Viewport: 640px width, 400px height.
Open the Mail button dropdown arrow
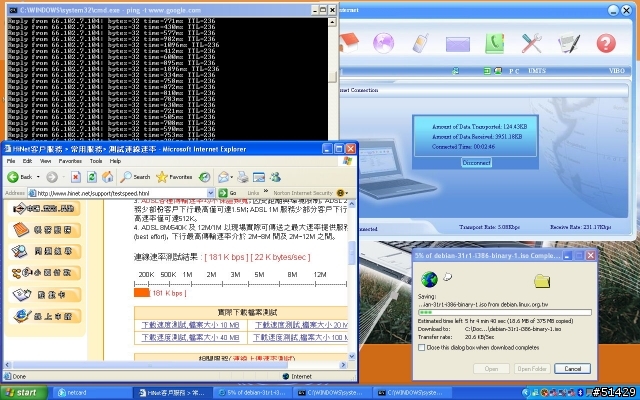tap(231, 177)
